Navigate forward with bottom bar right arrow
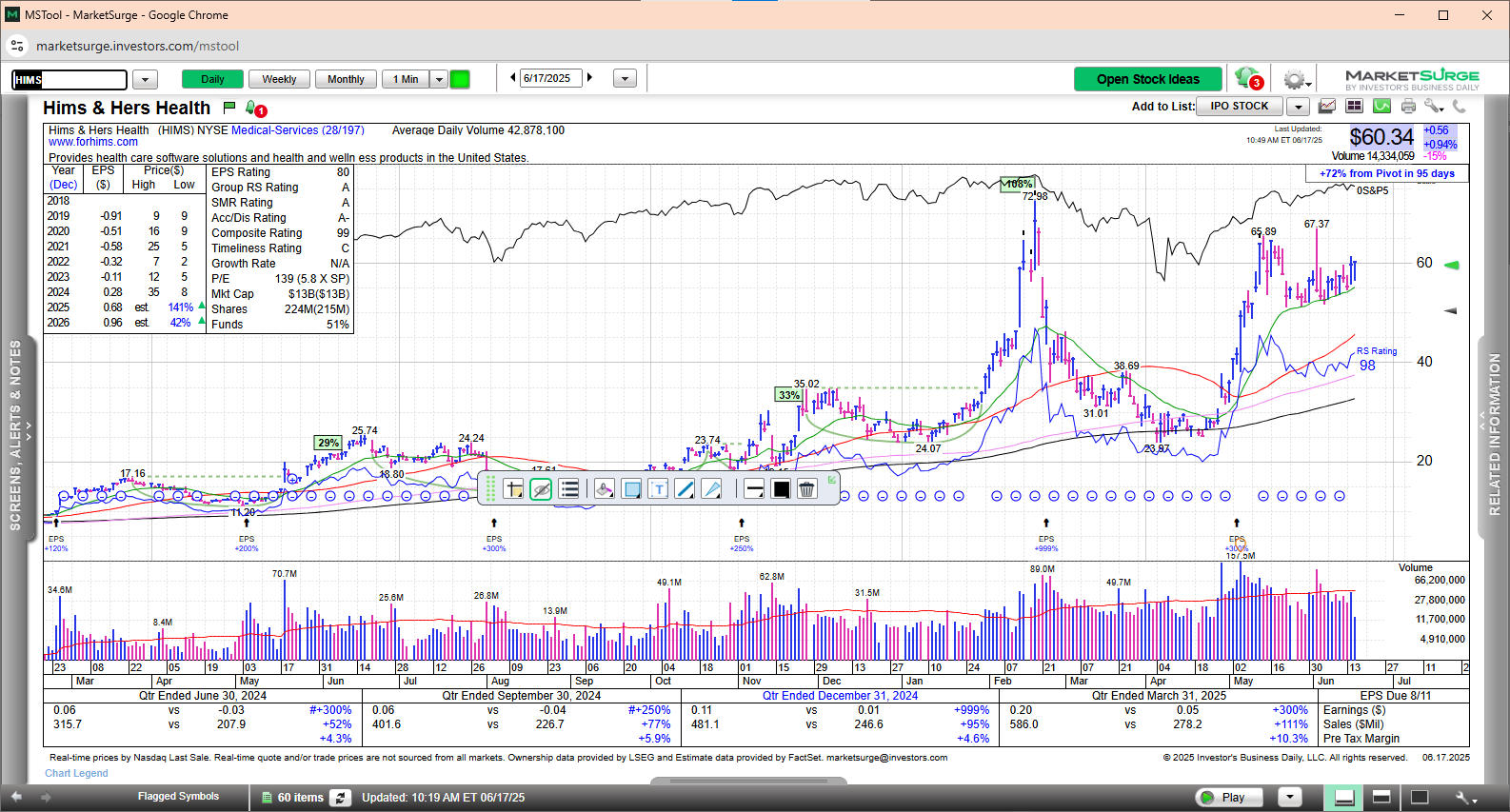Viewport: 1510px width, 812px height. click(46, 798)
